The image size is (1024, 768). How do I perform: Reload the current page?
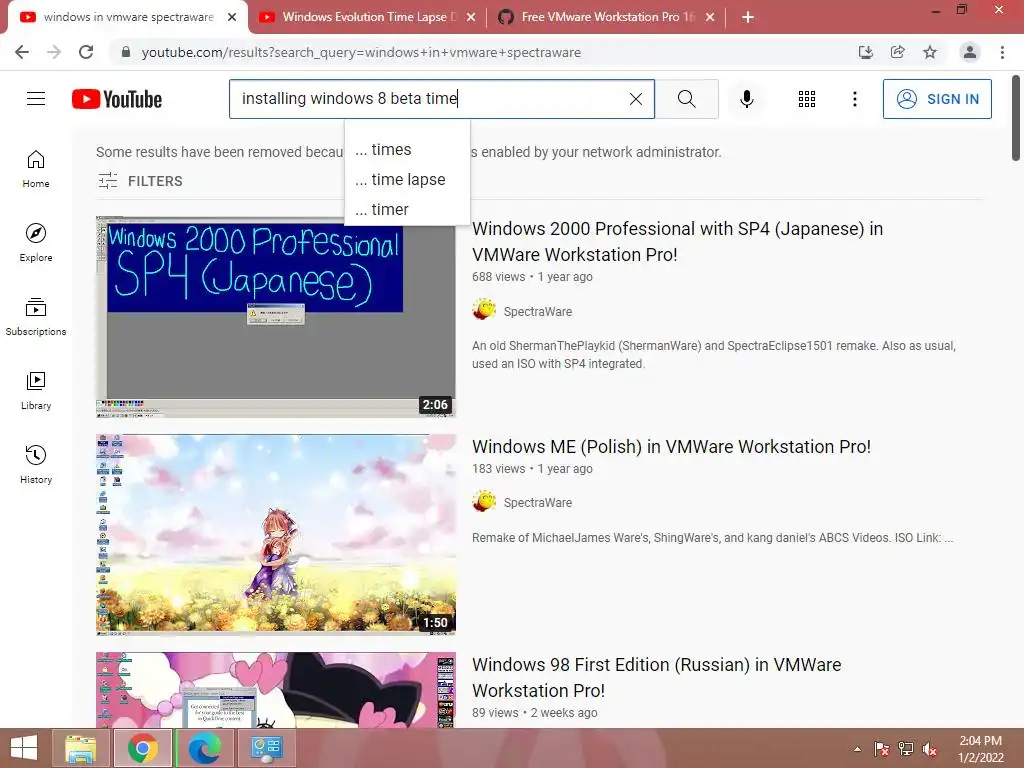(86, 52)
